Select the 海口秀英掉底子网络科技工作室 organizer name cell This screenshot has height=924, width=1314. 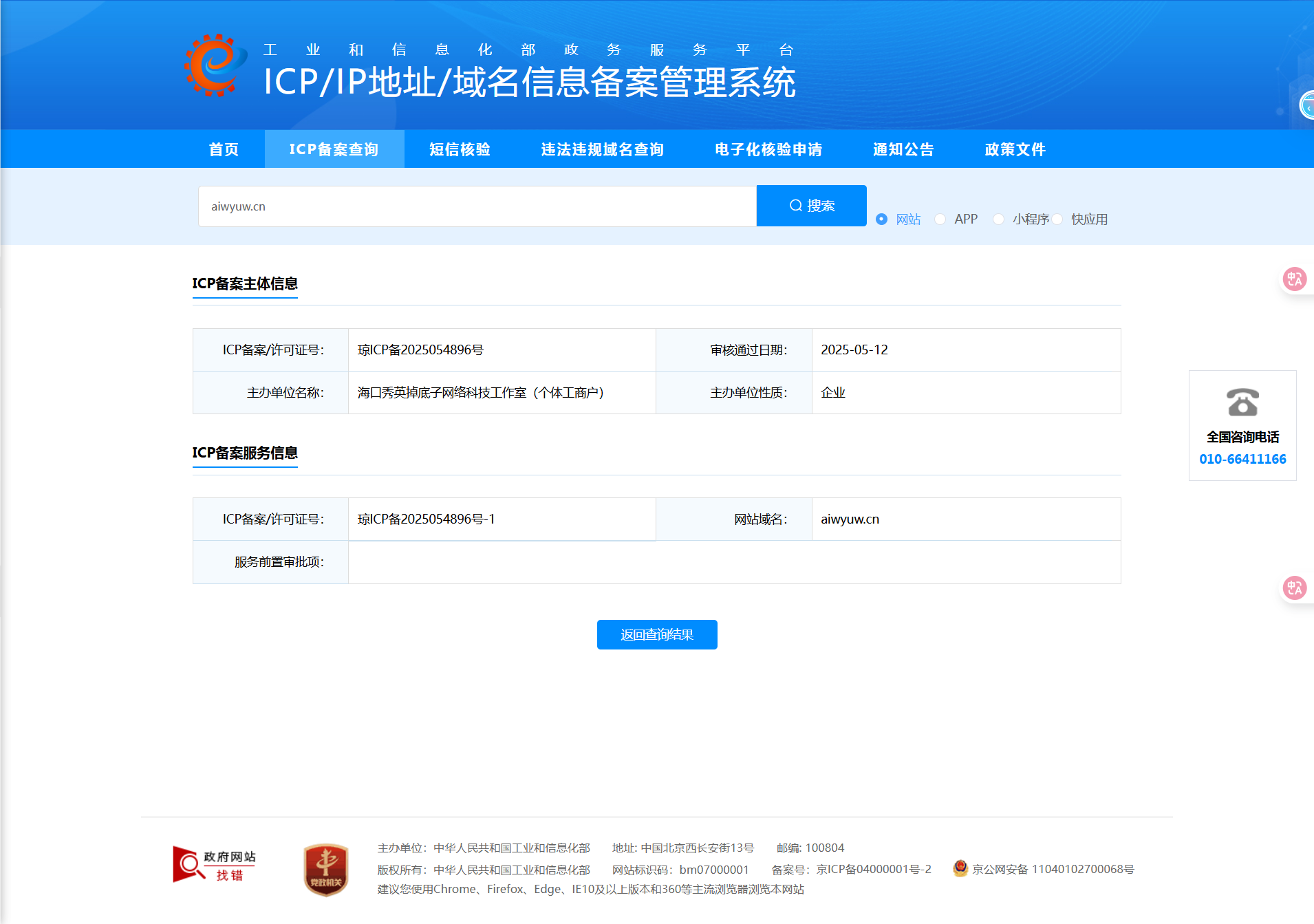[502, 393]
